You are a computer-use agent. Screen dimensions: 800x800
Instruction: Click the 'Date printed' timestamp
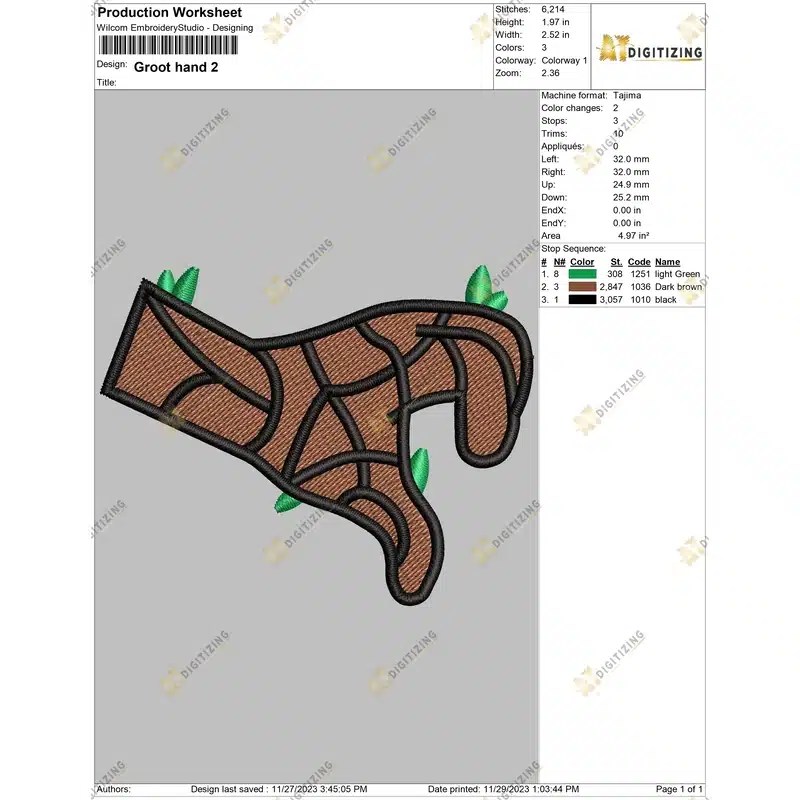[504, 789]
